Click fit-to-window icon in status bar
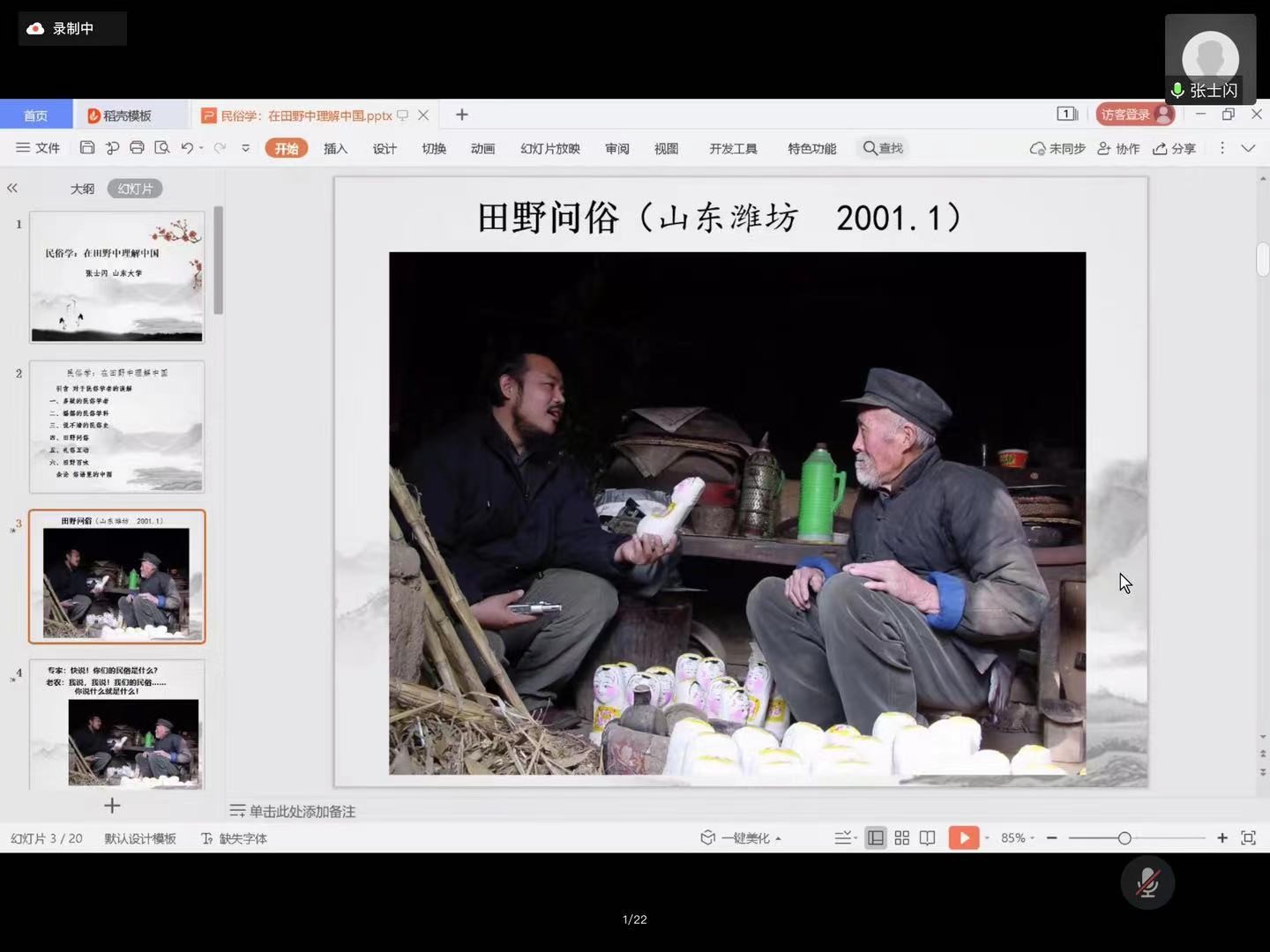Image resolution: width=1270 pixels, height=952 pixels. point(1248,838)
